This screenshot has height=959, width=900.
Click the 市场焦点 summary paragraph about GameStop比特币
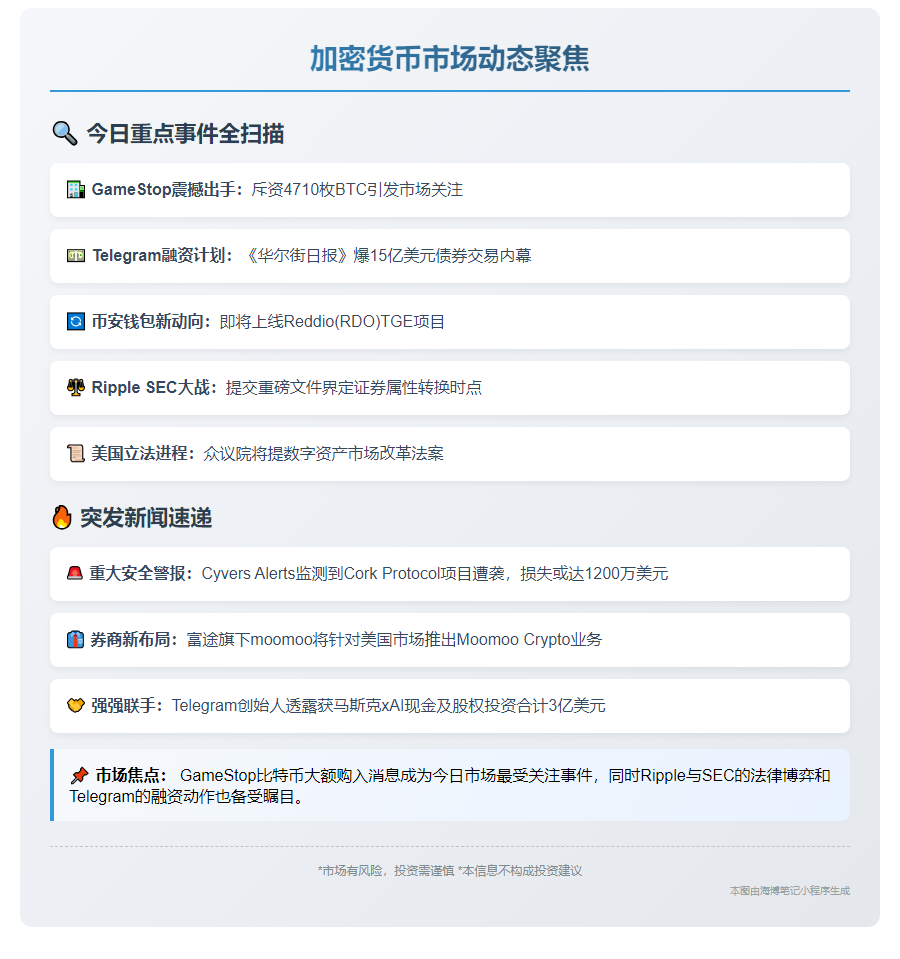[x=450, y=786]
